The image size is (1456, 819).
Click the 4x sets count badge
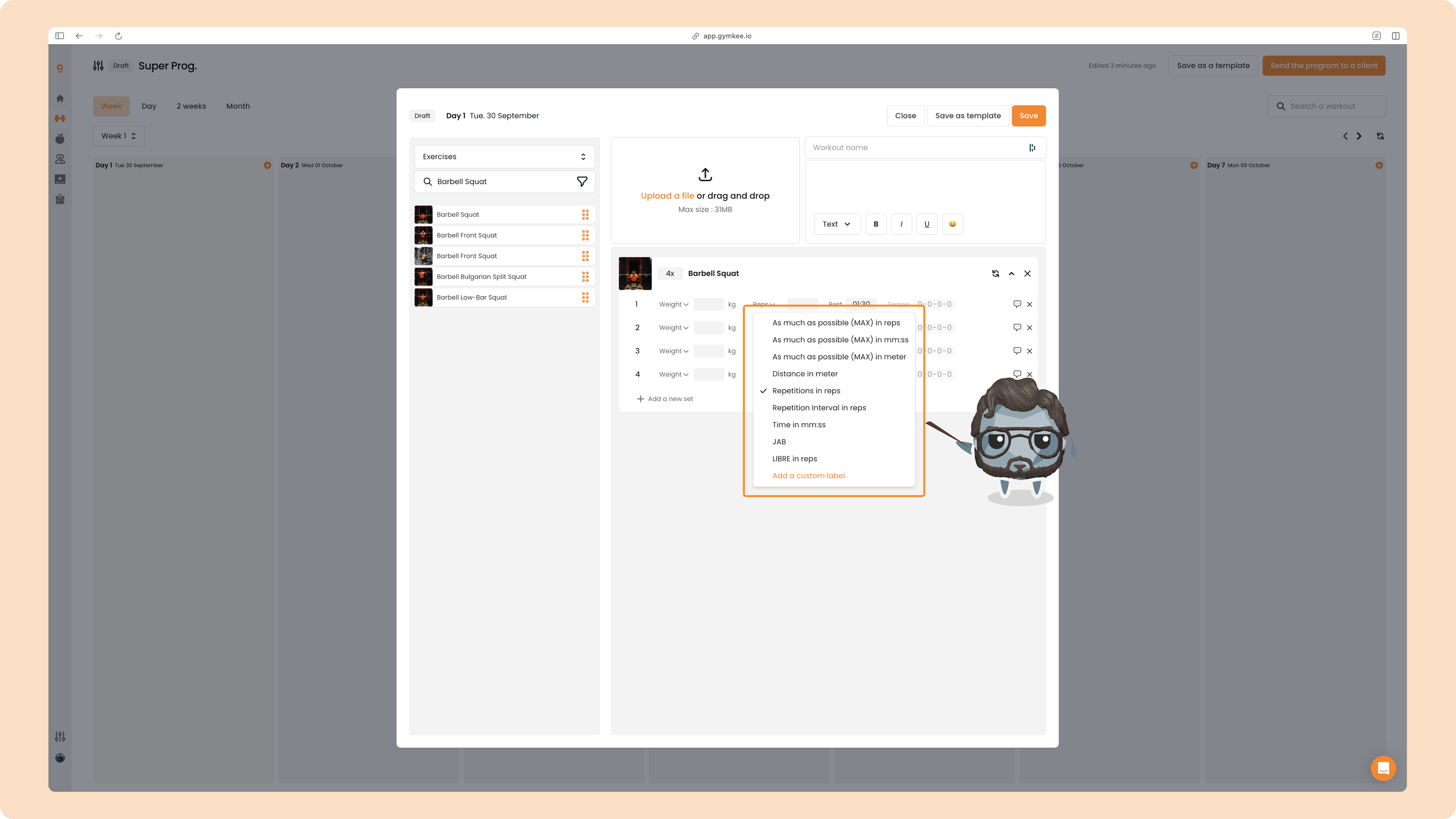(x=670, y=274)
